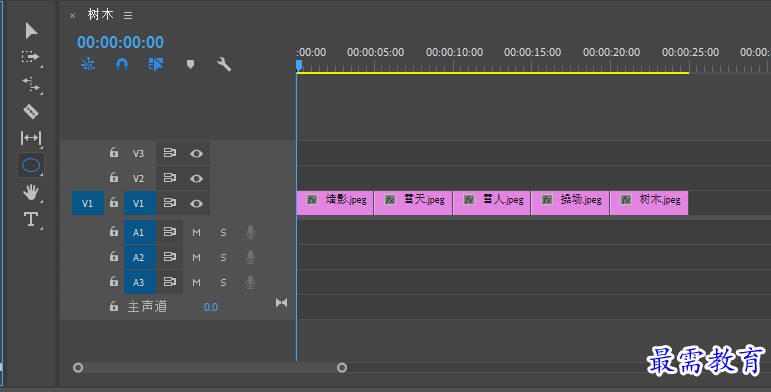Click time ruler at 00:00:20:00

[611, 53]
